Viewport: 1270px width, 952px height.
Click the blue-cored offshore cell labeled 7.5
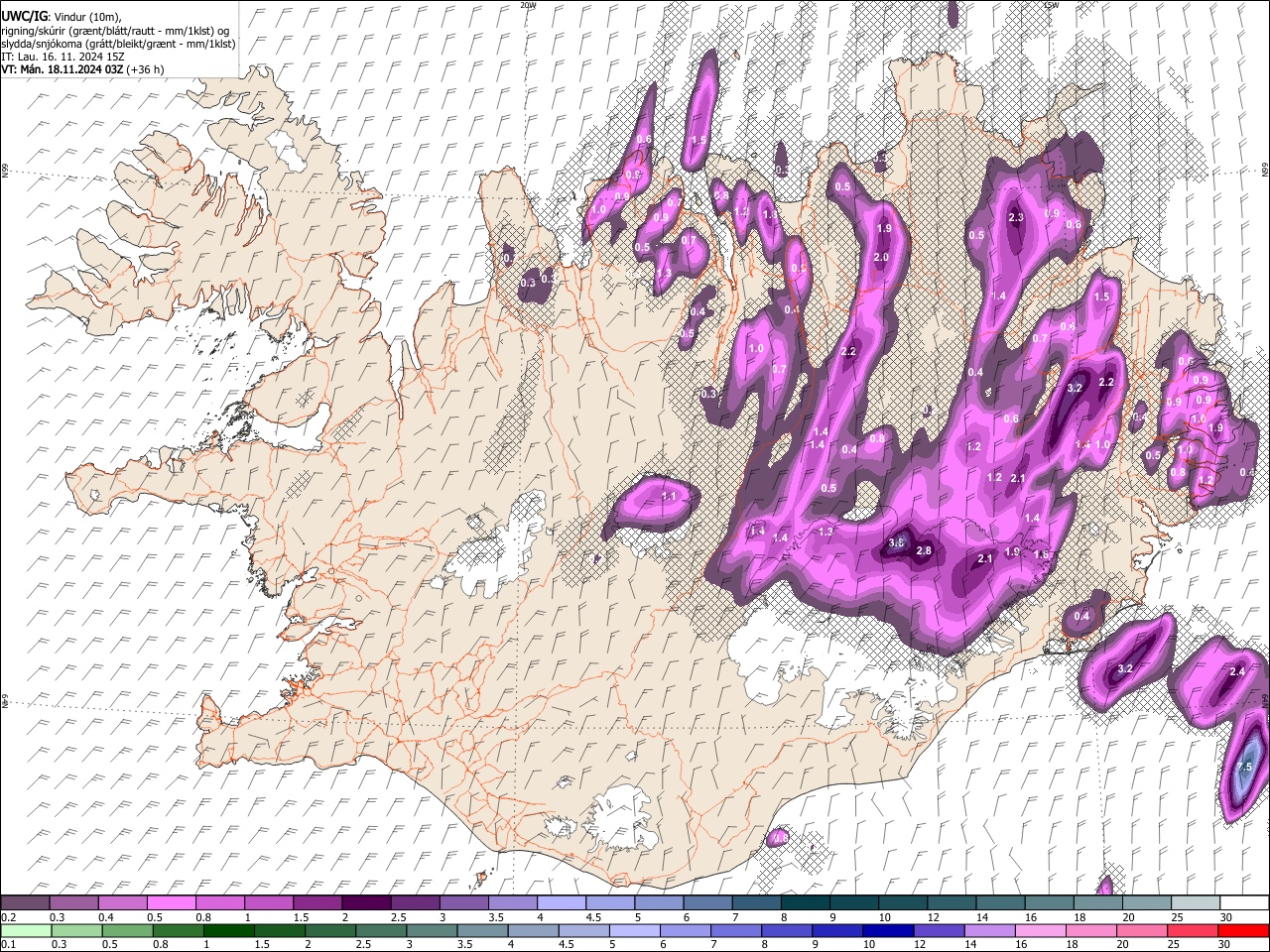[x=1246, y=766]
